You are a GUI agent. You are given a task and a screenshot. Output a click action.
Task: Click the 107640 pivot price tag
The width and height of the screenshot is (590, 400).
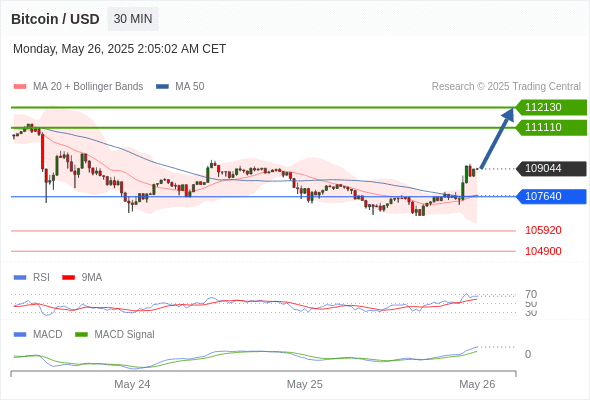pos(551,196)
